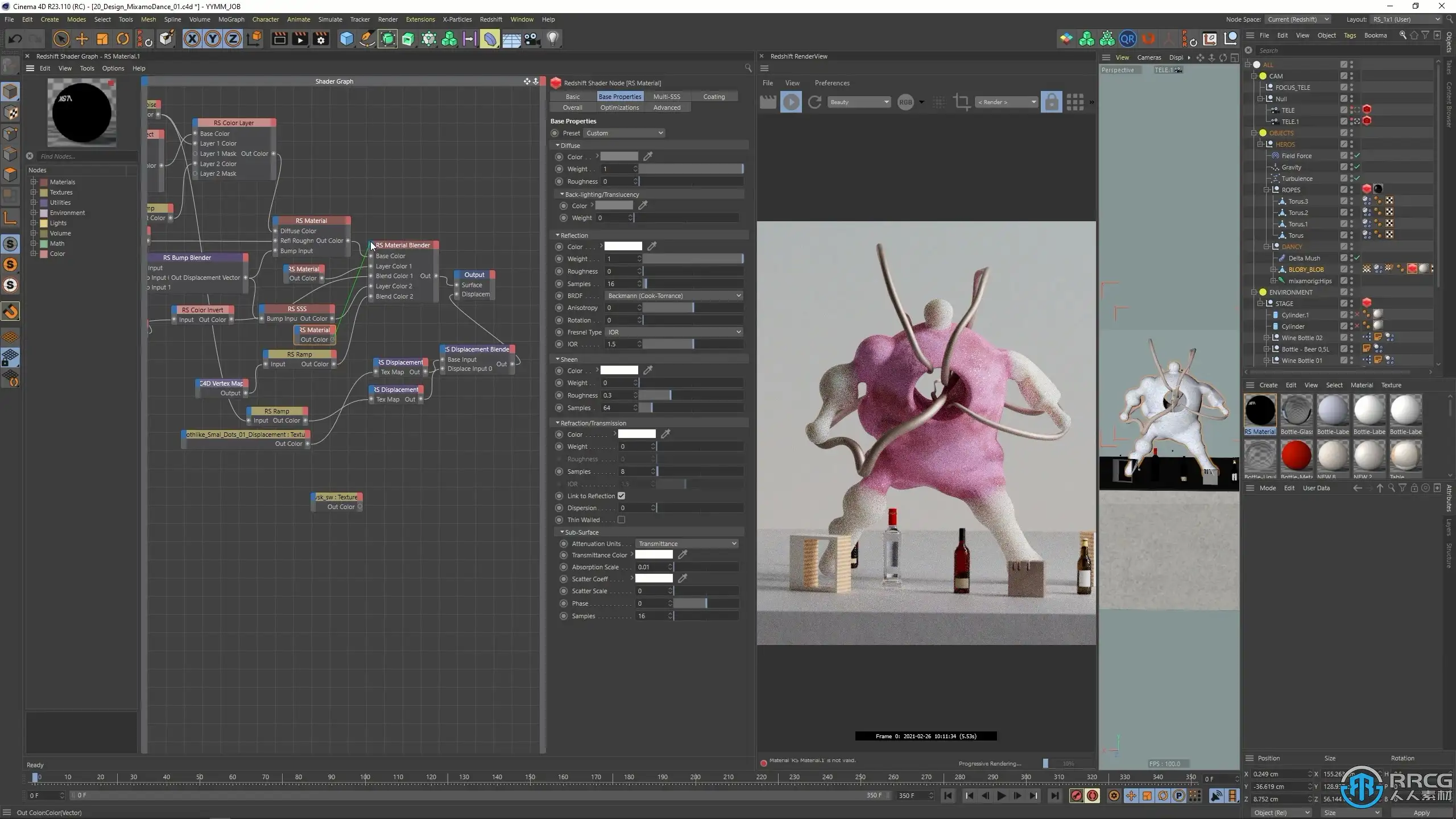Click the lock icon in RenderView toolbar
The image size is (1456, 819).
tap(1051, 102)
